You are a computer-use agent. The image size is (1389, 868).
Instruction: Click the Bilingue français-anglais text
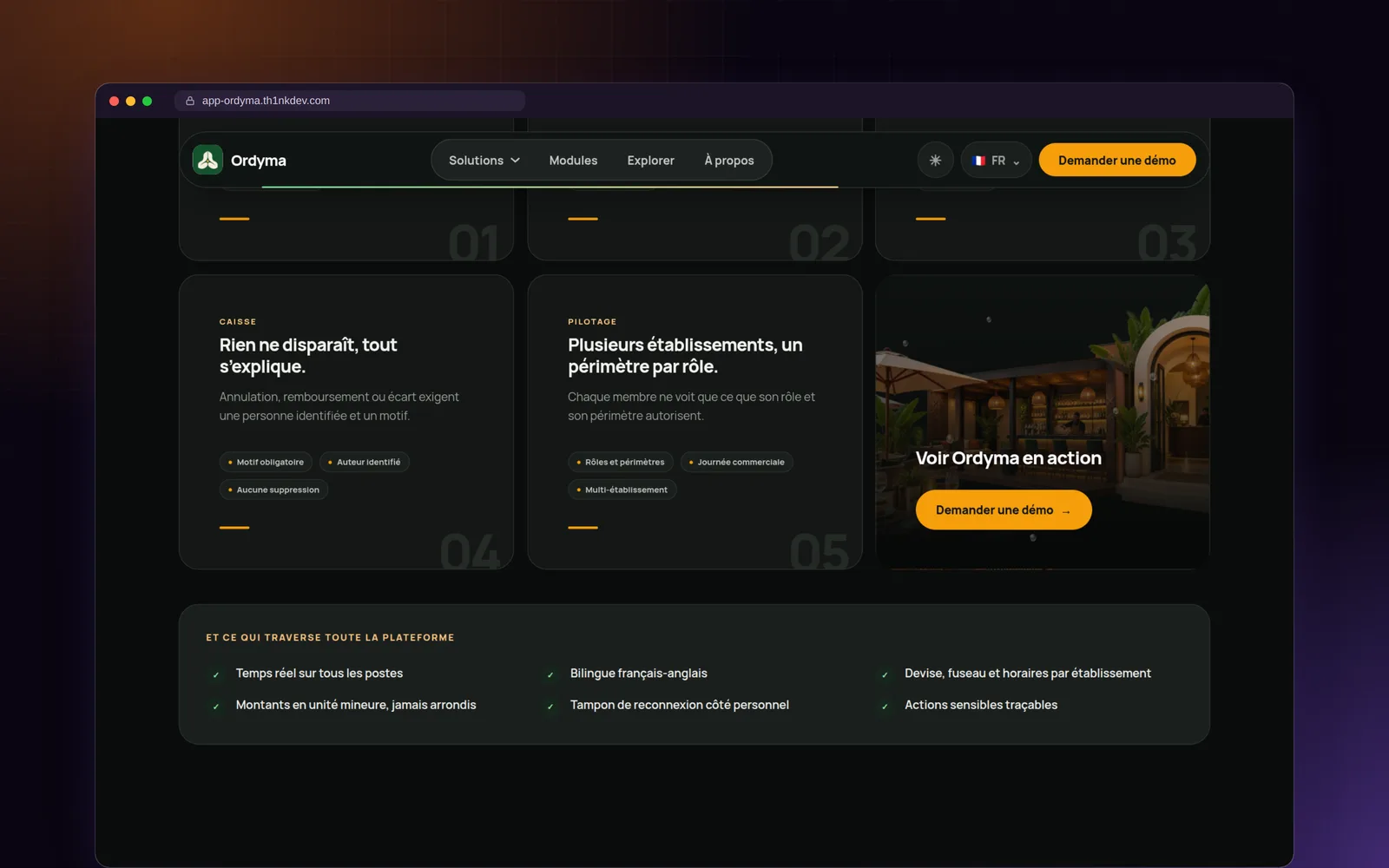[x=639, y=674]
